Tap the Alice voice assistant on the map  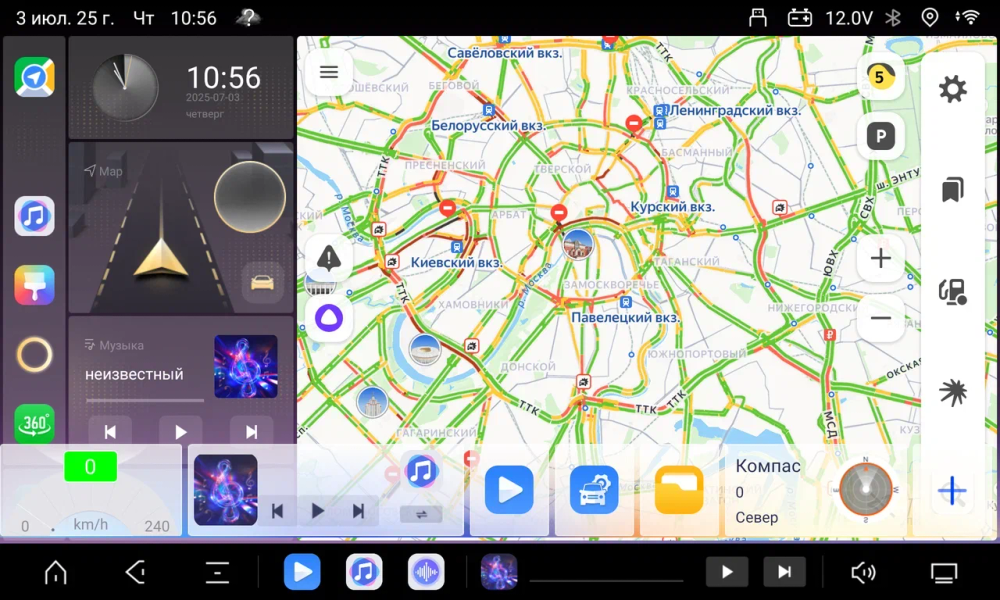[330, 318]
